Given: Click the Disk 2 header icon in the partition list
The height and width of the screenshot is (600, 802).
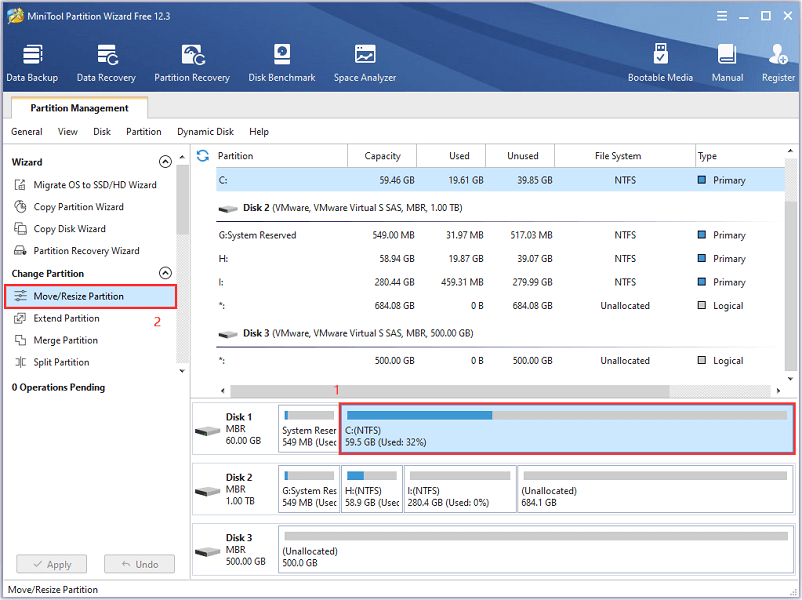Looking at the screenshot, I should (x=228, y=208).
